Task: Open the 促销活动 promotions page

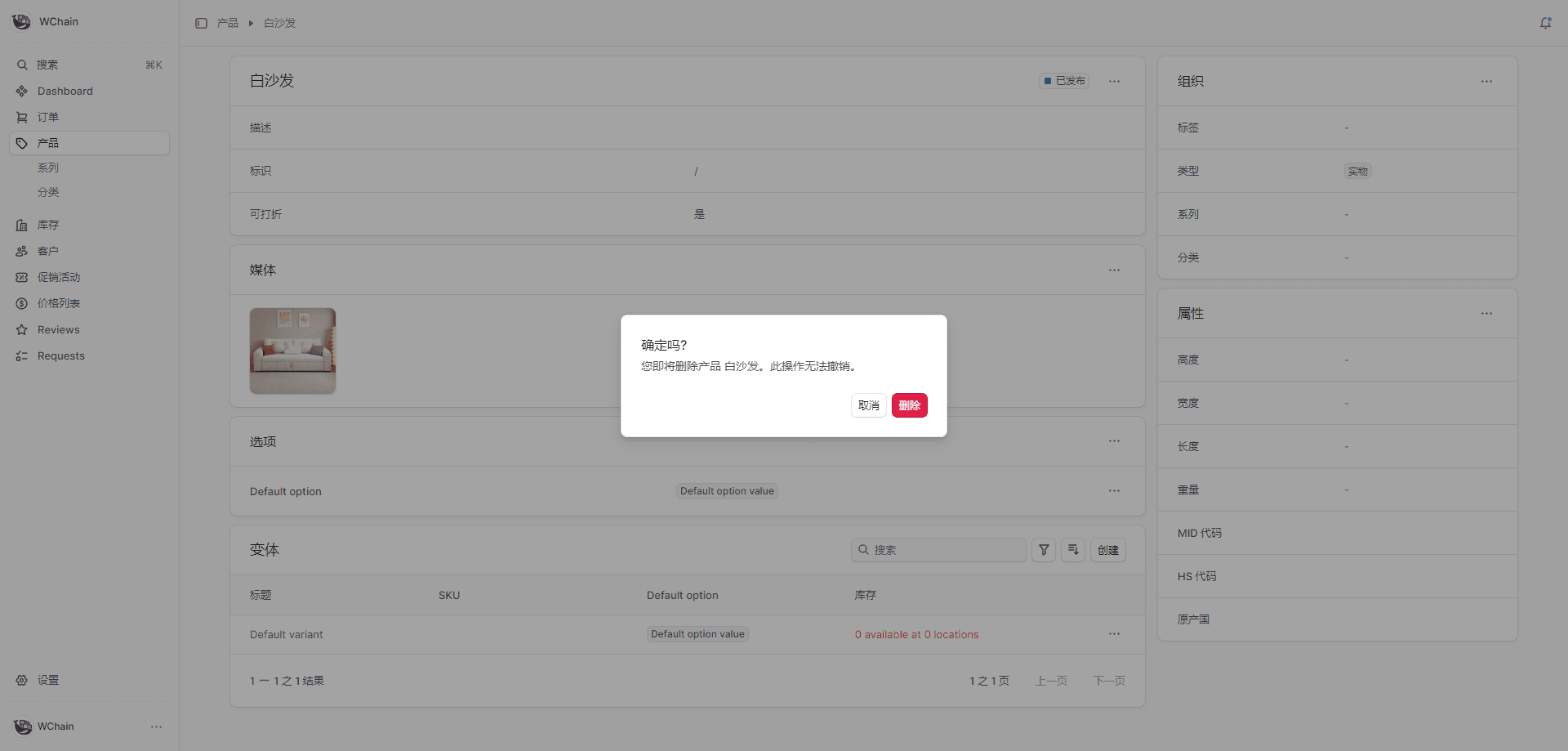Action: 60,277
